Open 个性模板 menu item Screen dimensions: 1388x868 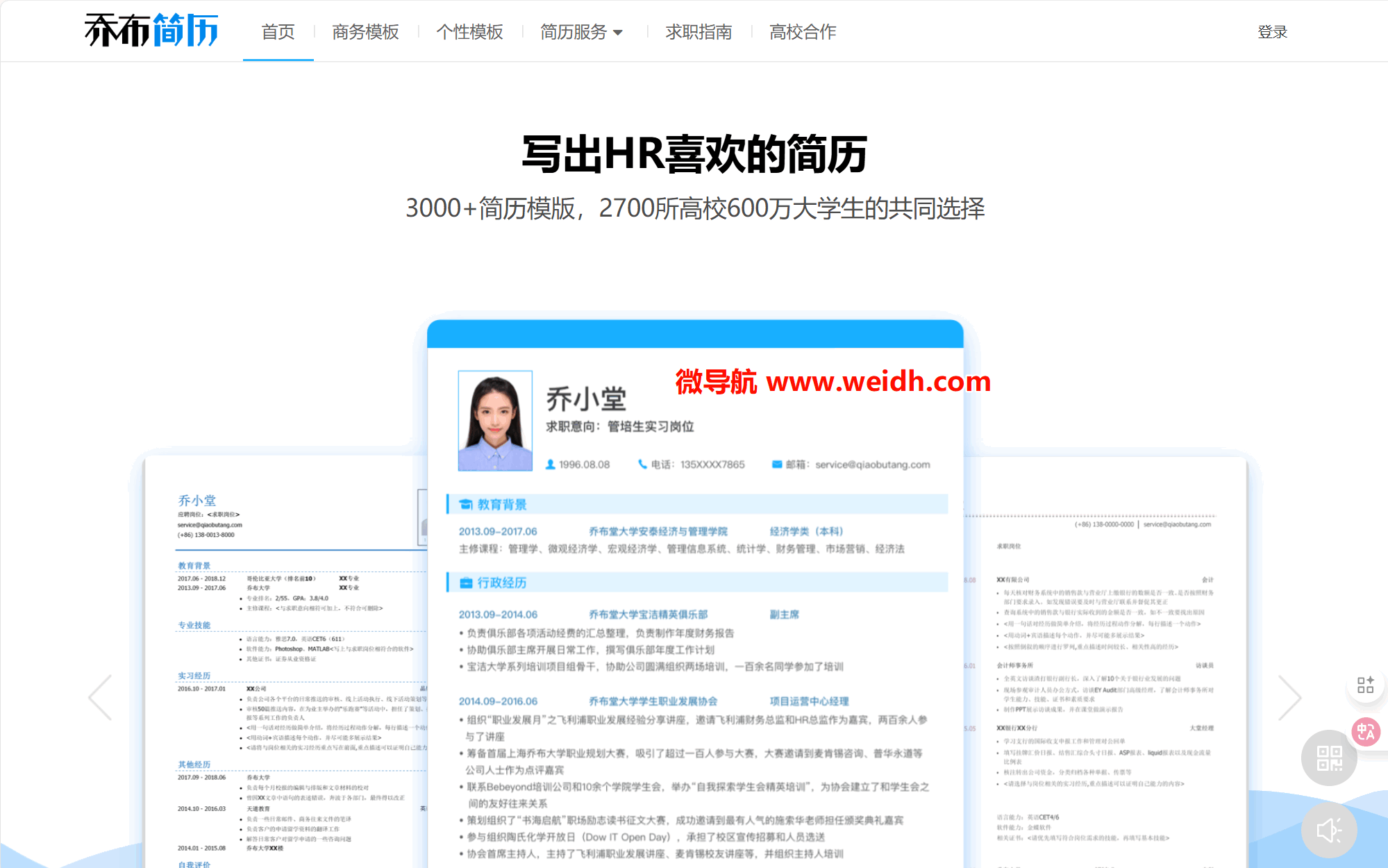pos(469,32)
